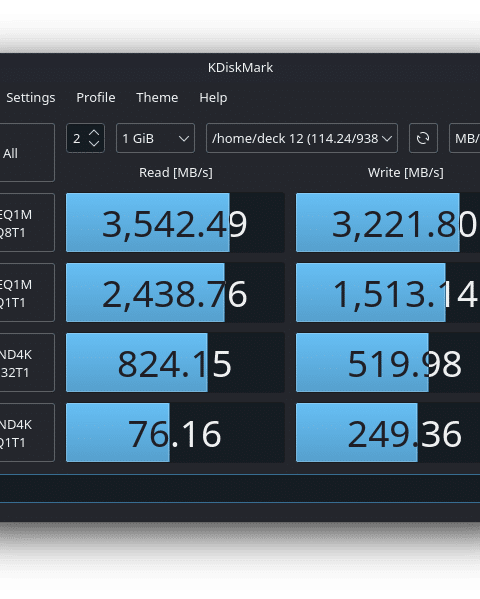
Task: Run the RND4K Q1T1 test
Action: 27,432
